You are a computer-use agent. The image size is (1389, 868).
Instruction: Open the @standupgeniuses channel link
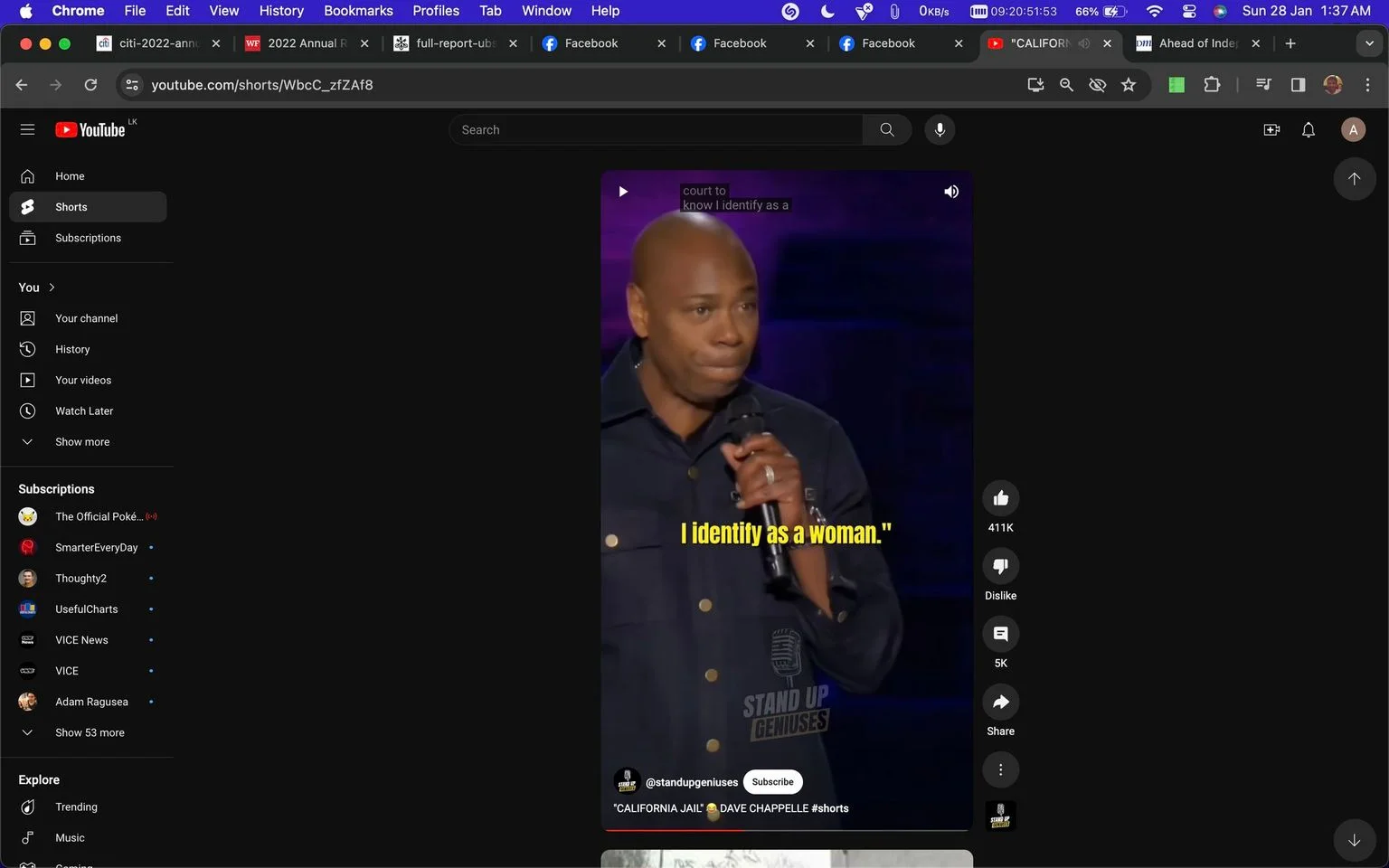692,782
